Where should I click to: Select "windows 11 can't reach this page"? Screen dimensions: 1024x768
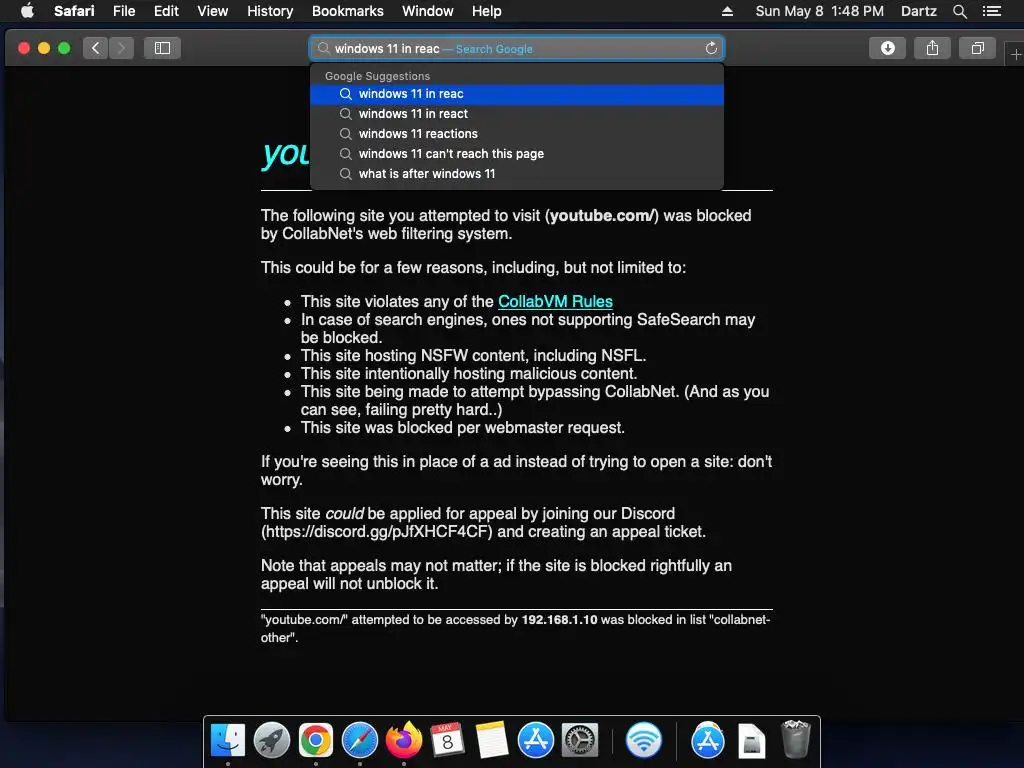[x=517, y=154]
